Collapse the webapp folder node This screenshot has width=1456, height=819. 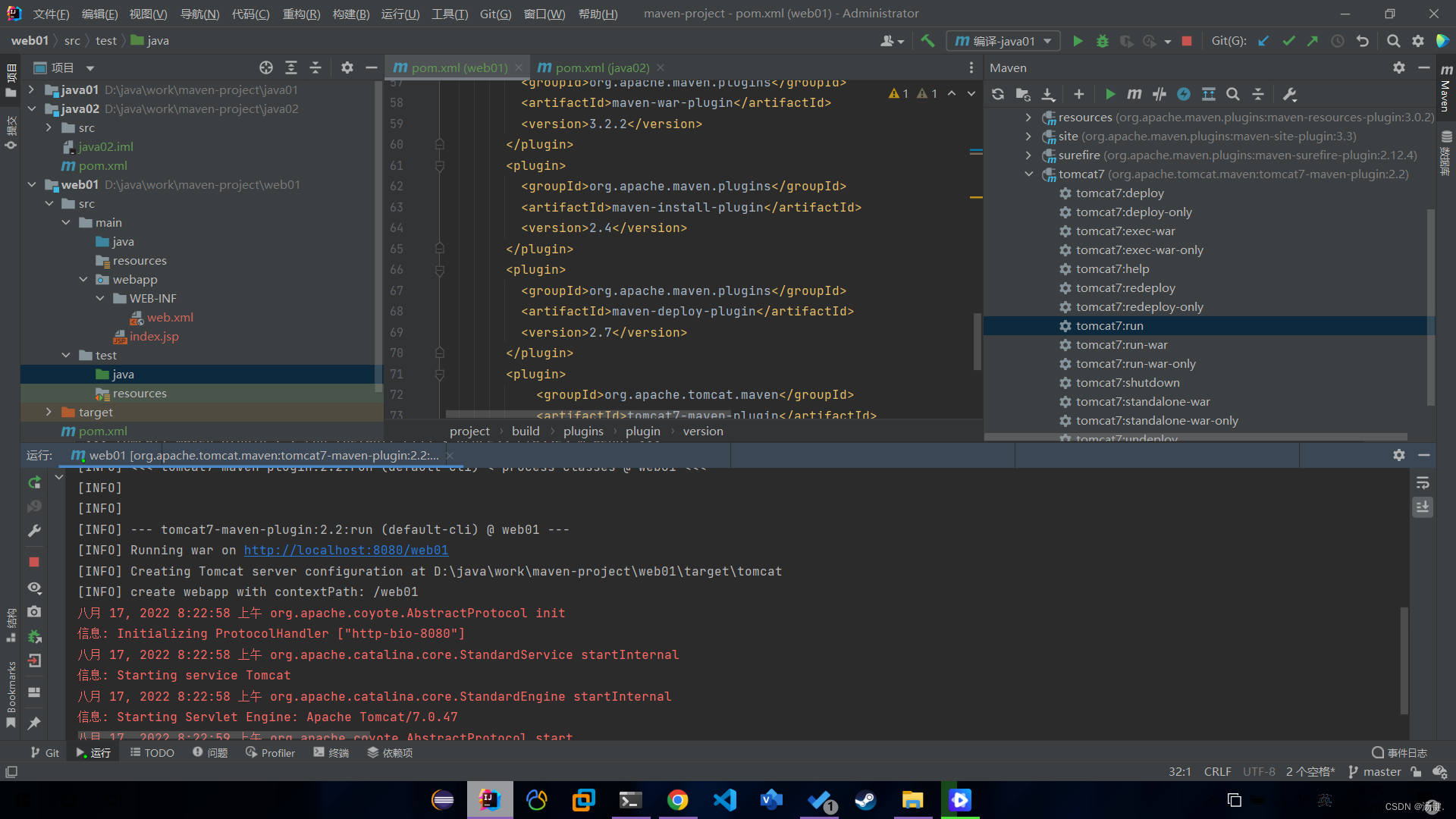pos(83,279)
